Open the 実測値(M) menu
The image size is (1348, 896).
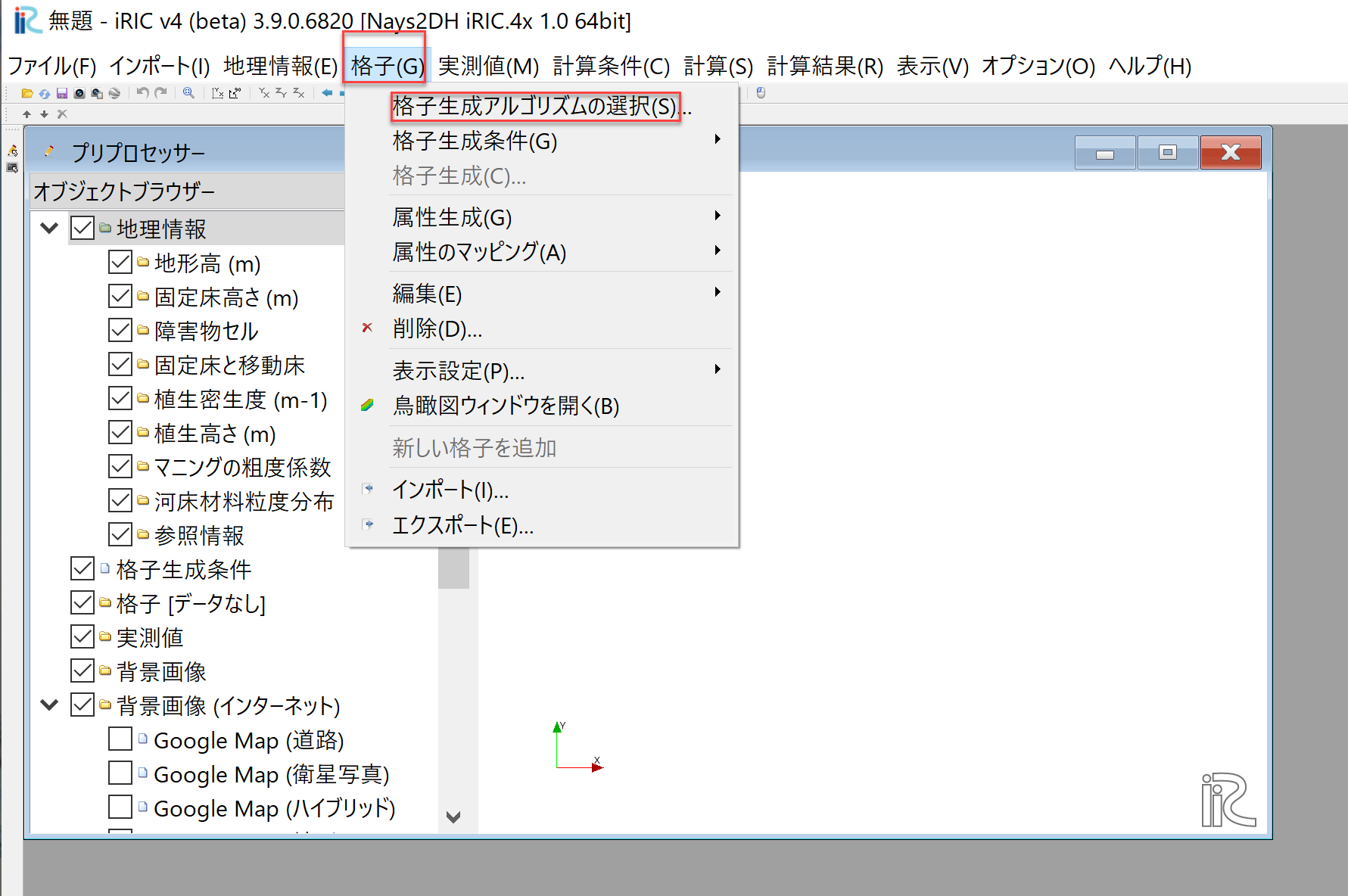click(489, 67)
